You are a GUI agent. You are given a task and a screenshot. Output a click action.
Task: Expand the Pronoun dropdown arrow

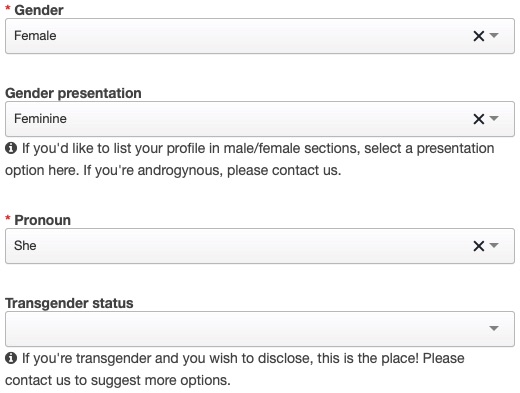(494, 246)
